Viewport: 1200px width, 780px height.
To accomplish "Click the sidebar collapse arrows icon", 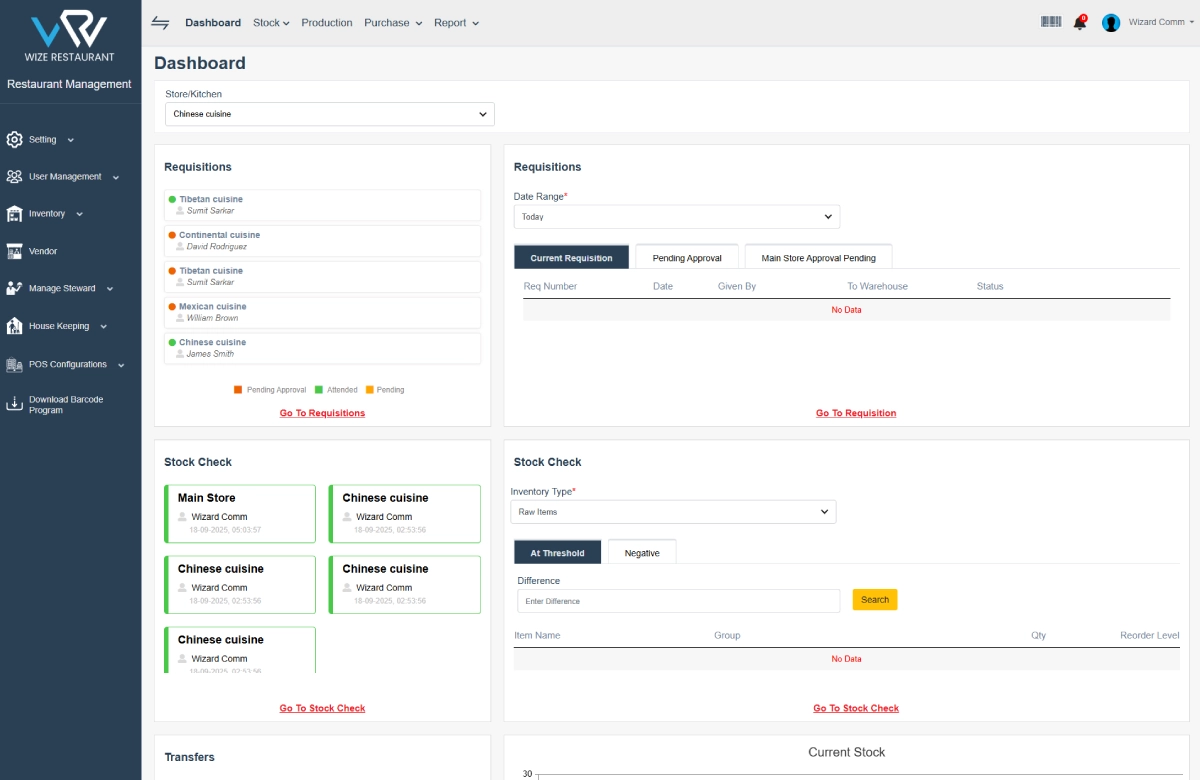I will pyautogui.click(x=160, y=23).
